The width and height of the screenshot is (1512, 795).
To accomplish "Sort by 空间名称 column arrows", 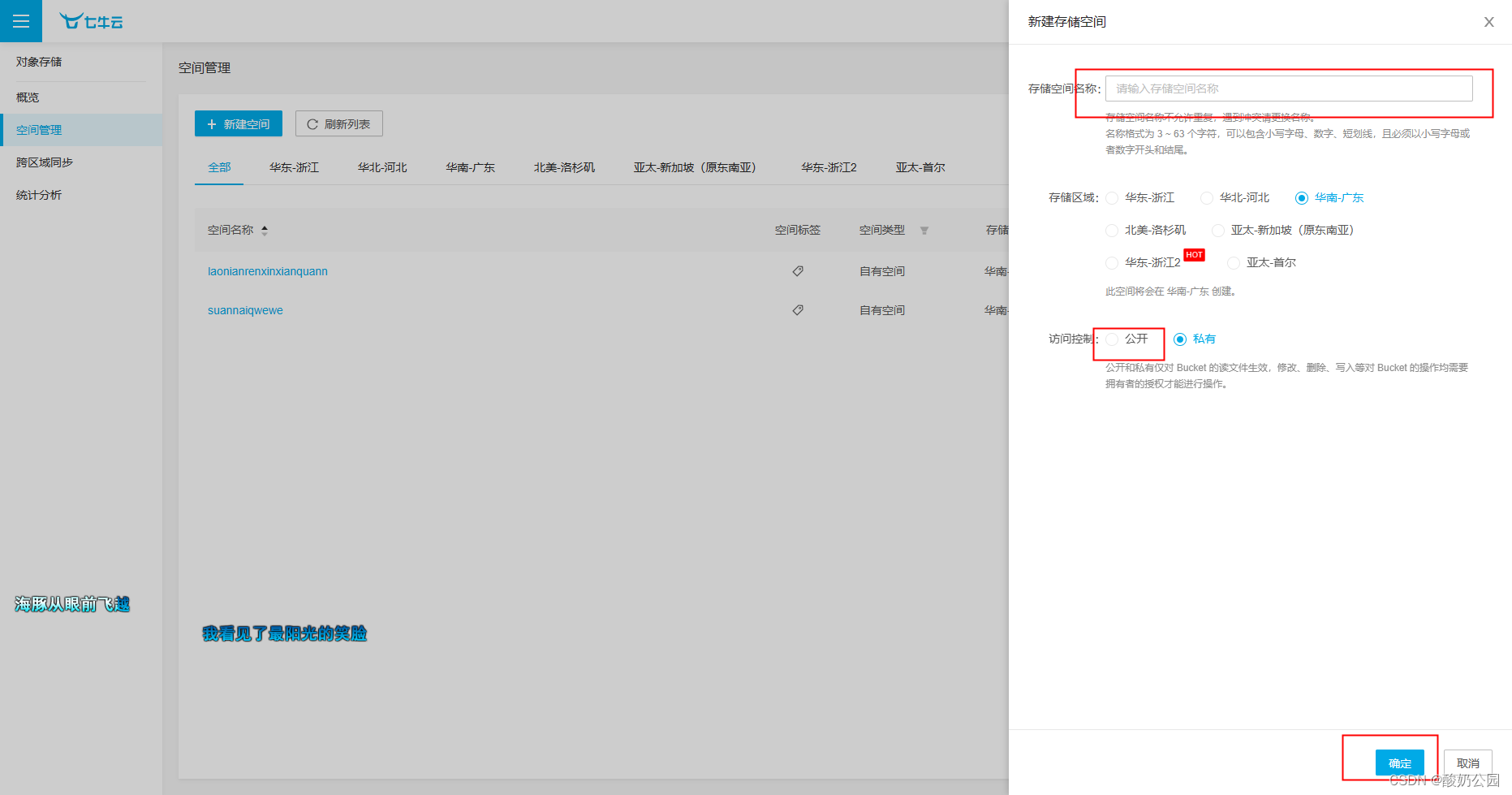I will click(x=265, y=231).
